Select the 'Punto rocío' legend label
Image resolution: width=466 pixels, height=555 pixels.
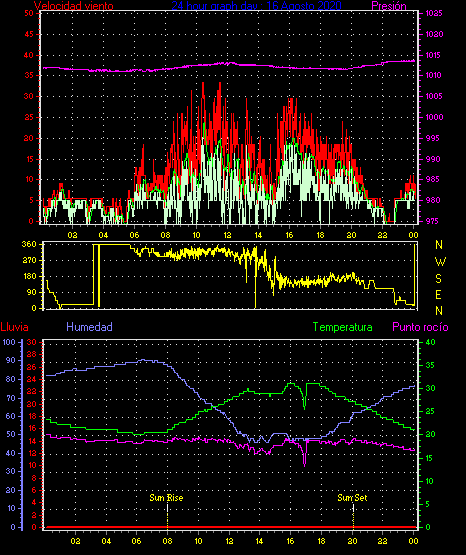coord(420,327)
